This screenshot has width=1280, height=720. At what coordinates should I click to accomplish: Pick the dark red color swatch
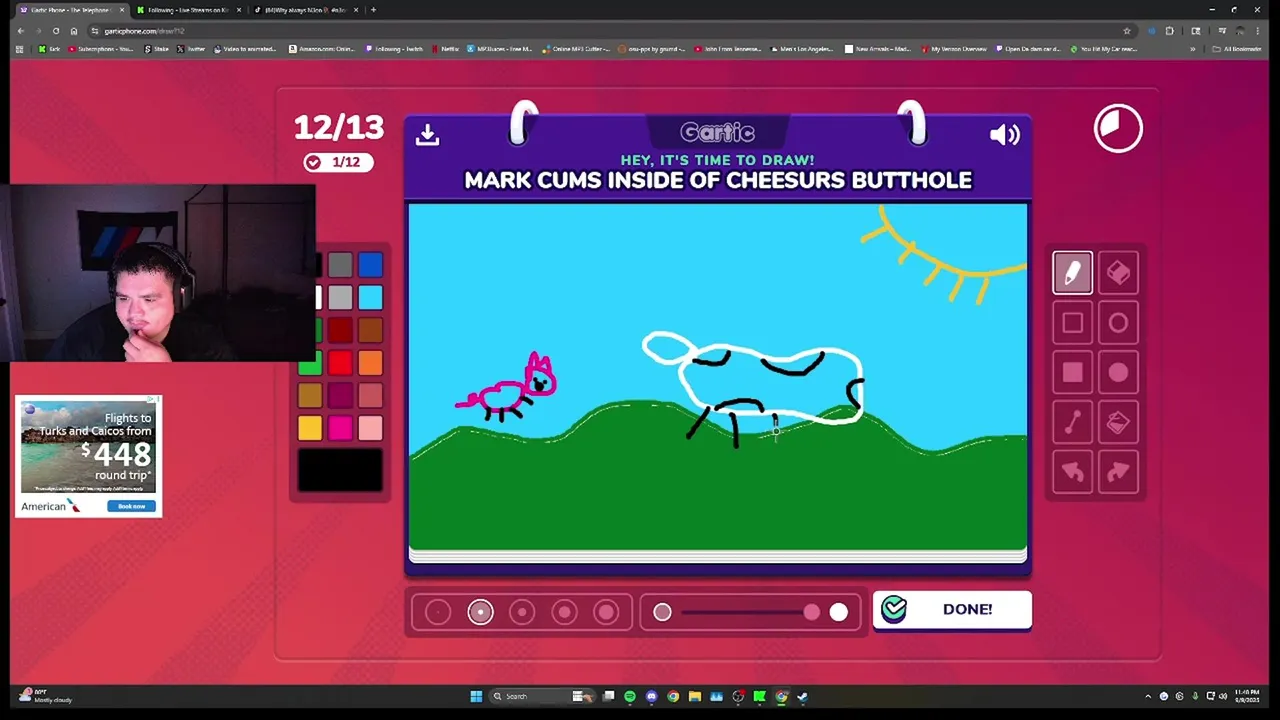(x=340, y=331)
